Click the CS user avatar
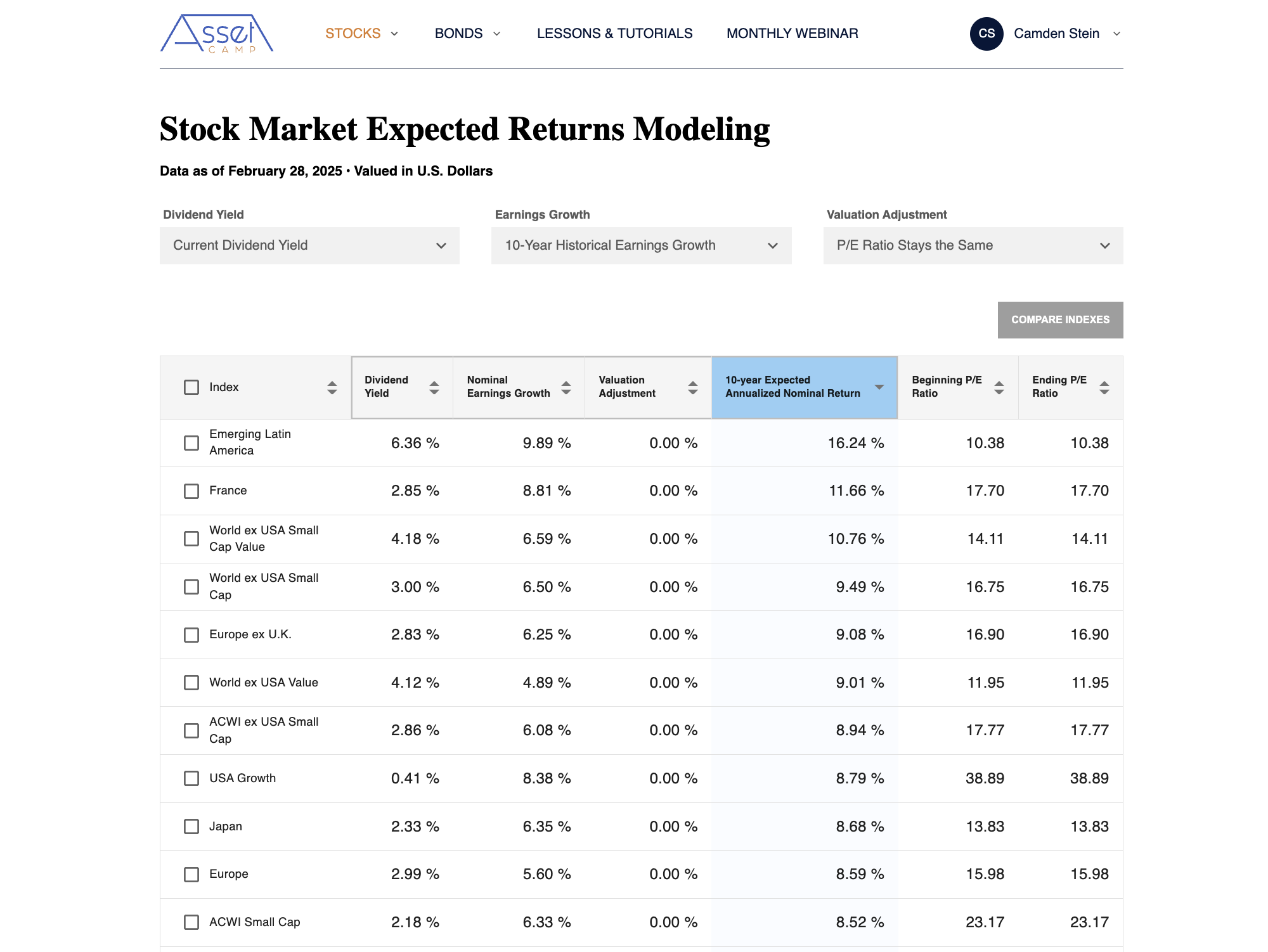The height and width of the screenshot is (952, 1268). pos(986,34)
